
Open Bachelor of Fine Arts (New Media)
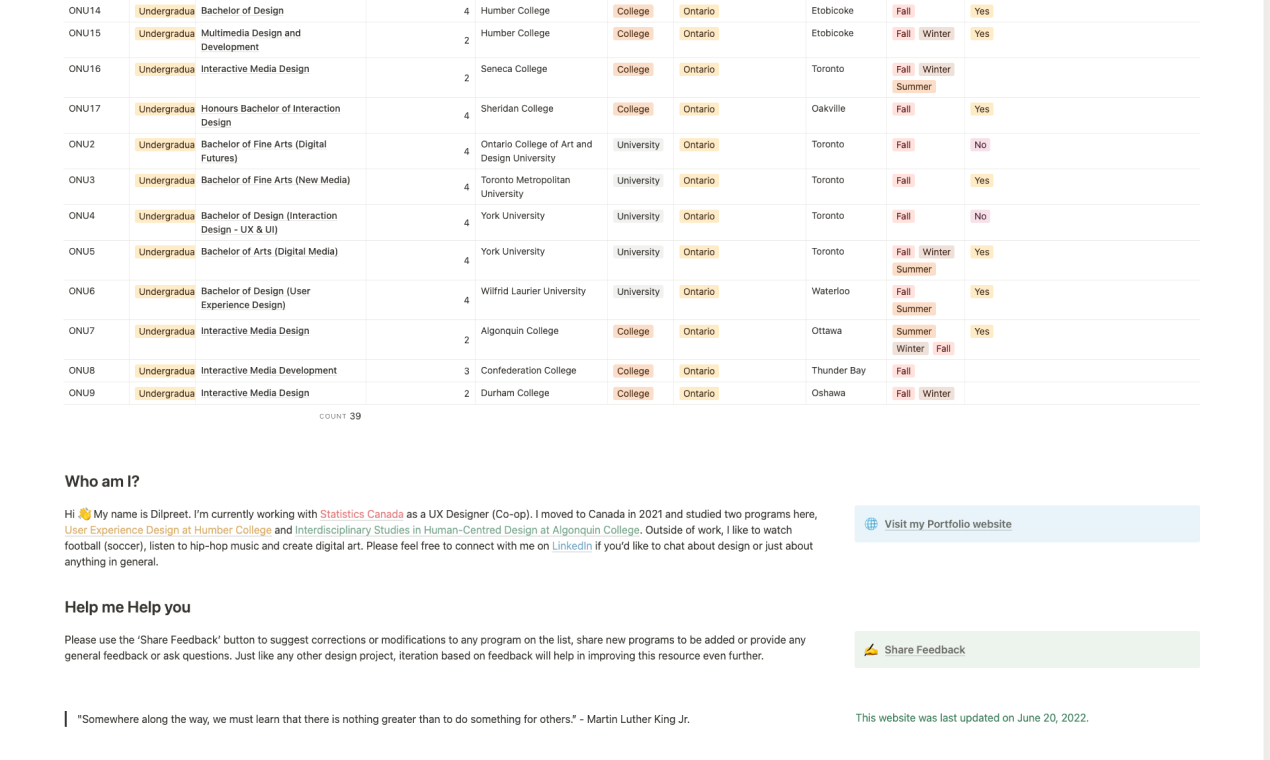275,180
